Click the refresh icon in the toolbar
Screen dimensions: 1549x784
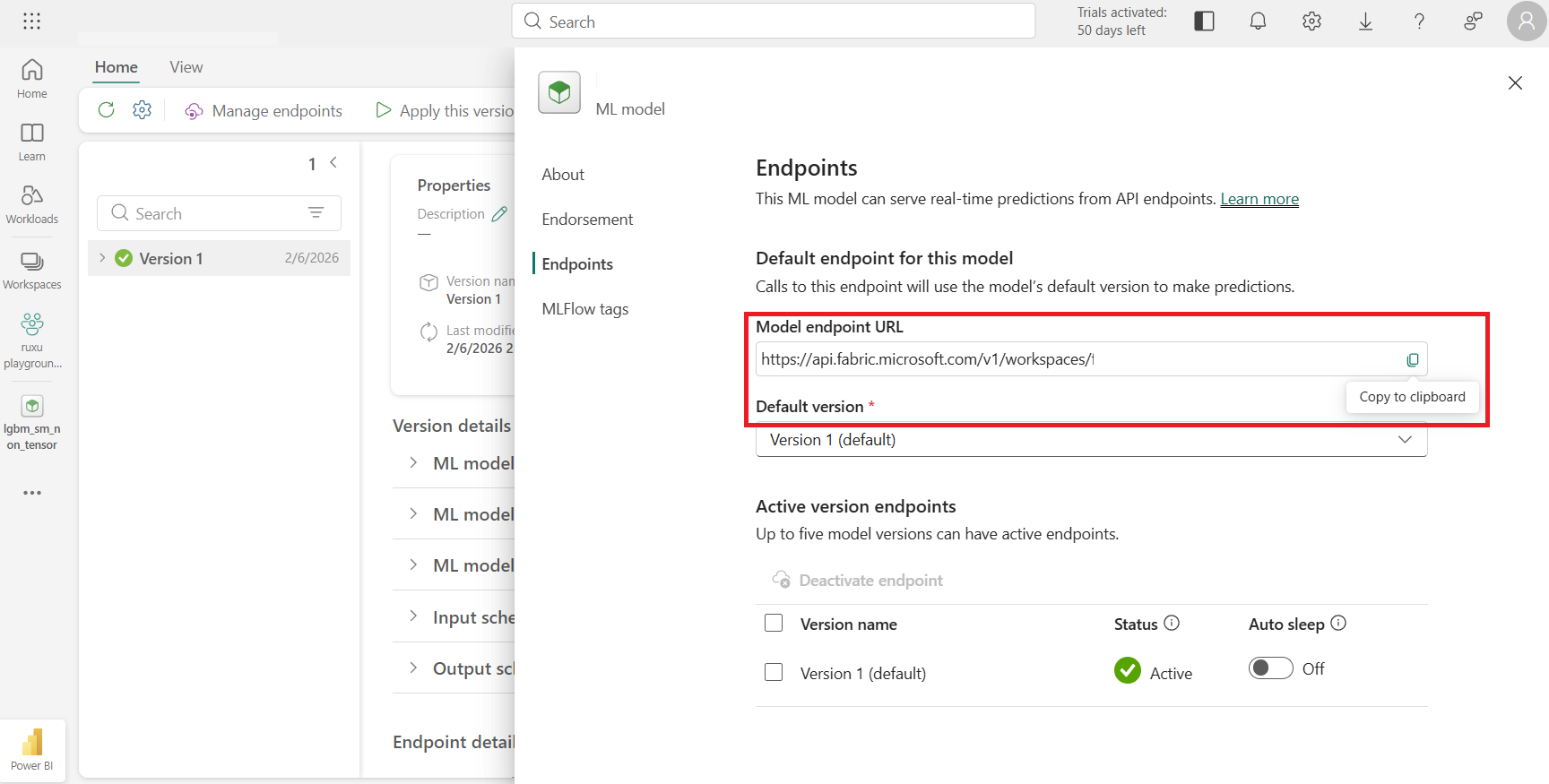click(106, 109)
